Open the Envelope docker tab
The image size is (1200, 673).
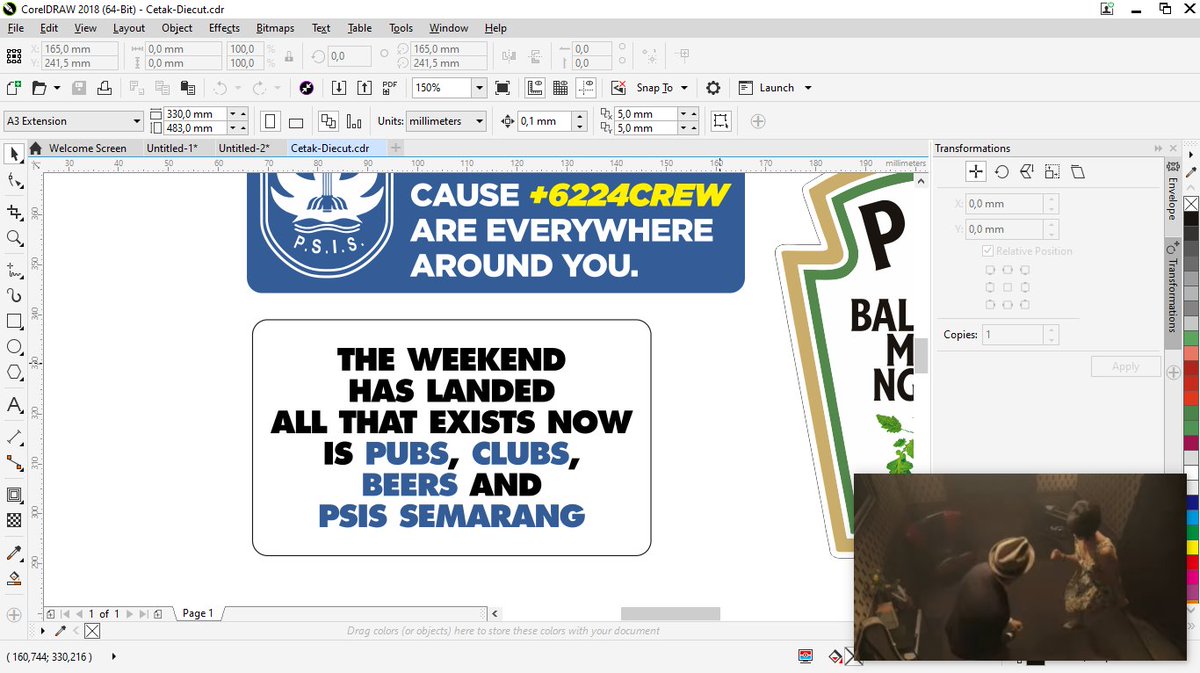pos(1172,189)
